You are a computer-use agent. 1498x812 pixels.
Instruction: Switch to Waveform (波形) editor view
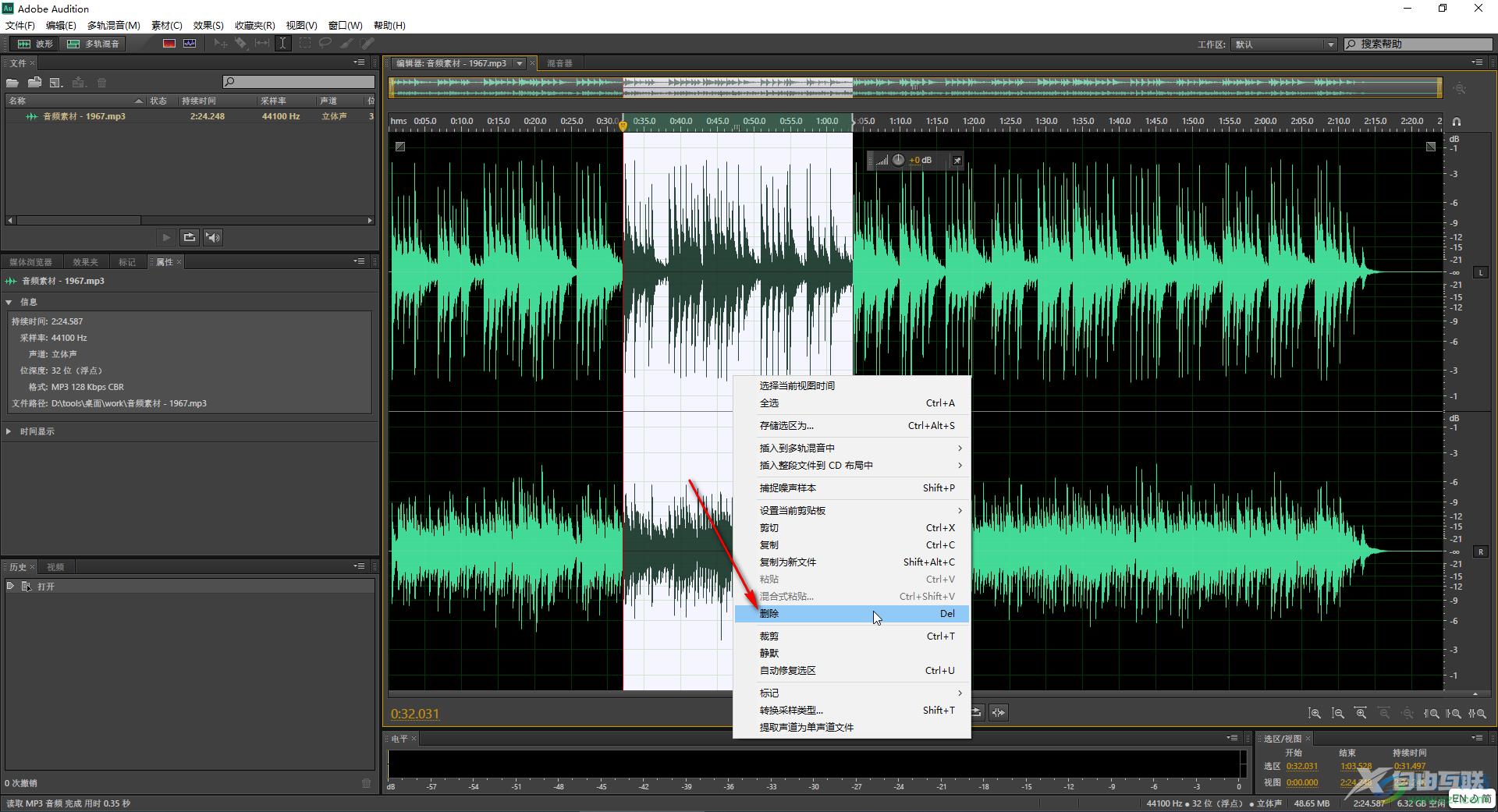pos(35,44)
